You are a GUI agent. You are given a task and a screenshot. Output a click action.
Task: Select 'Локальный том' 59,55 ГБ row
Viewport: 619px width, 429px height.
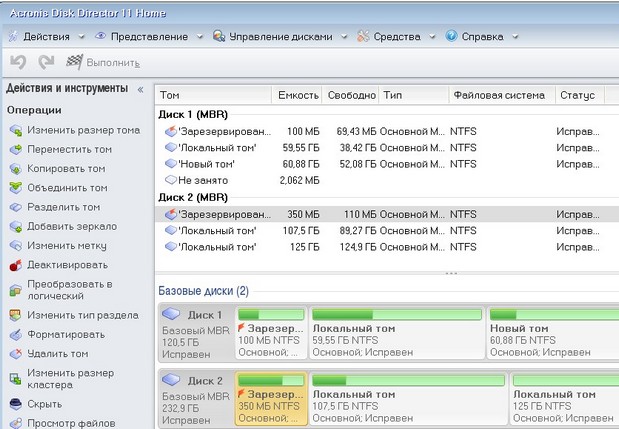tap(387, 148)
